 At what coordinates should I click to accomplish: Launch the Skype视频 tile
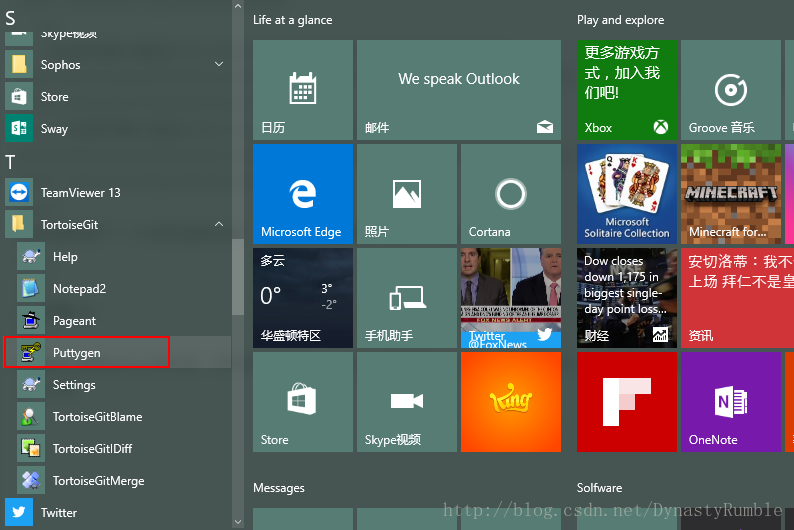click(407, 402)
